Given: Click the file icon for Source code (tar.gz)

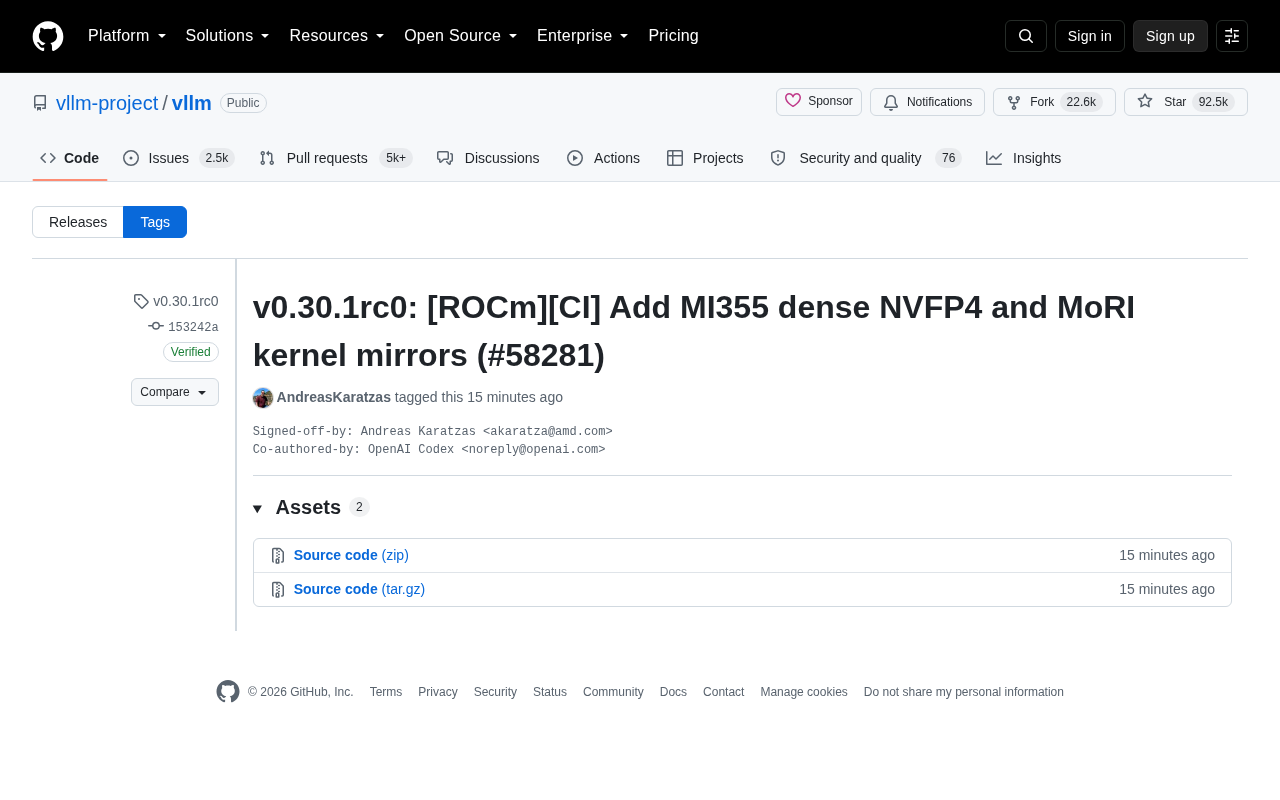Looking at the screenshot, I should tap(278, 590).
